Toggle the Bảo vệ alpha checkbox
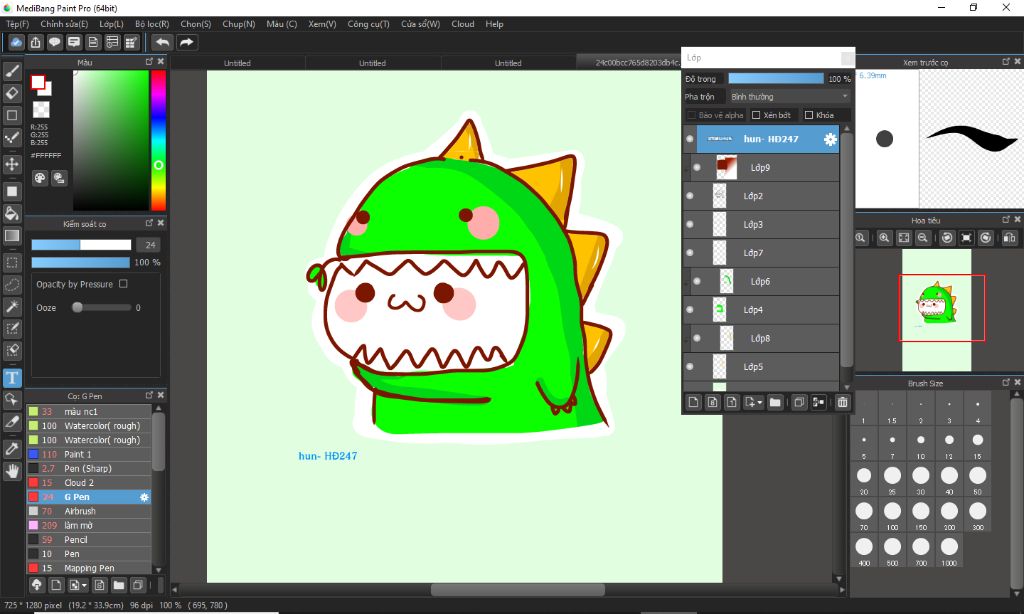The width and height of the screenshot is (1024, 614). pos(692,115)
